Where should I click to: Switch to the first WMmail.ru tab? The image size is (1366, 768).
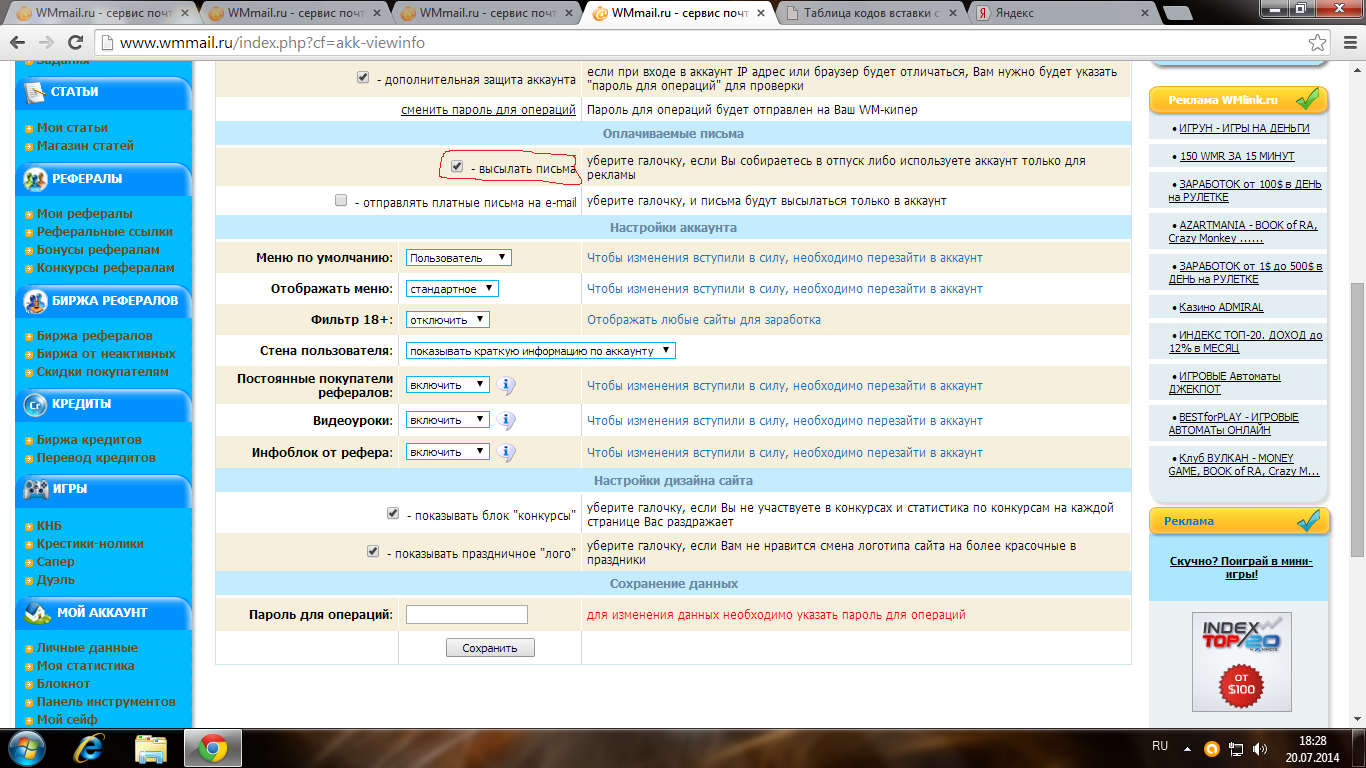click(96, 13)
